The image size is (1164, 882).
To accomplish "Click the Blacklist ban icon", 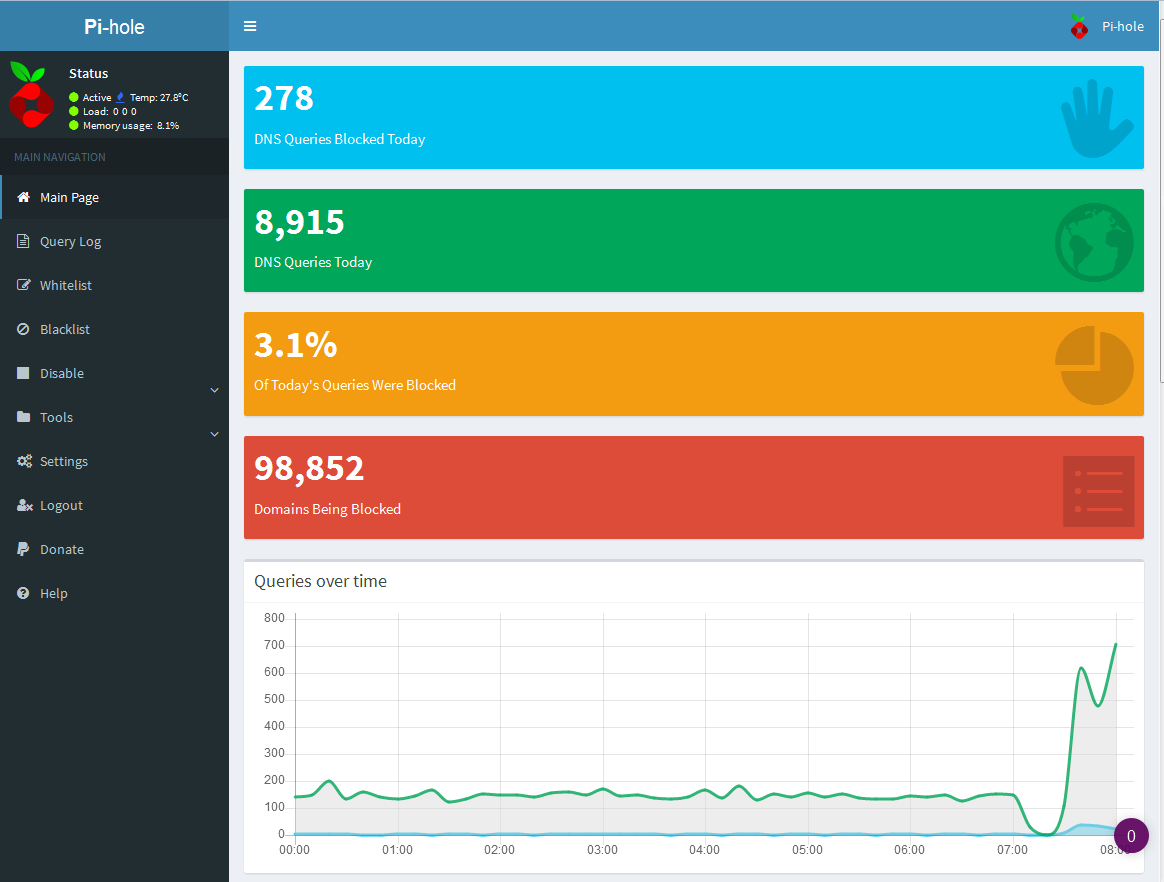I will [x=24, y=329].
